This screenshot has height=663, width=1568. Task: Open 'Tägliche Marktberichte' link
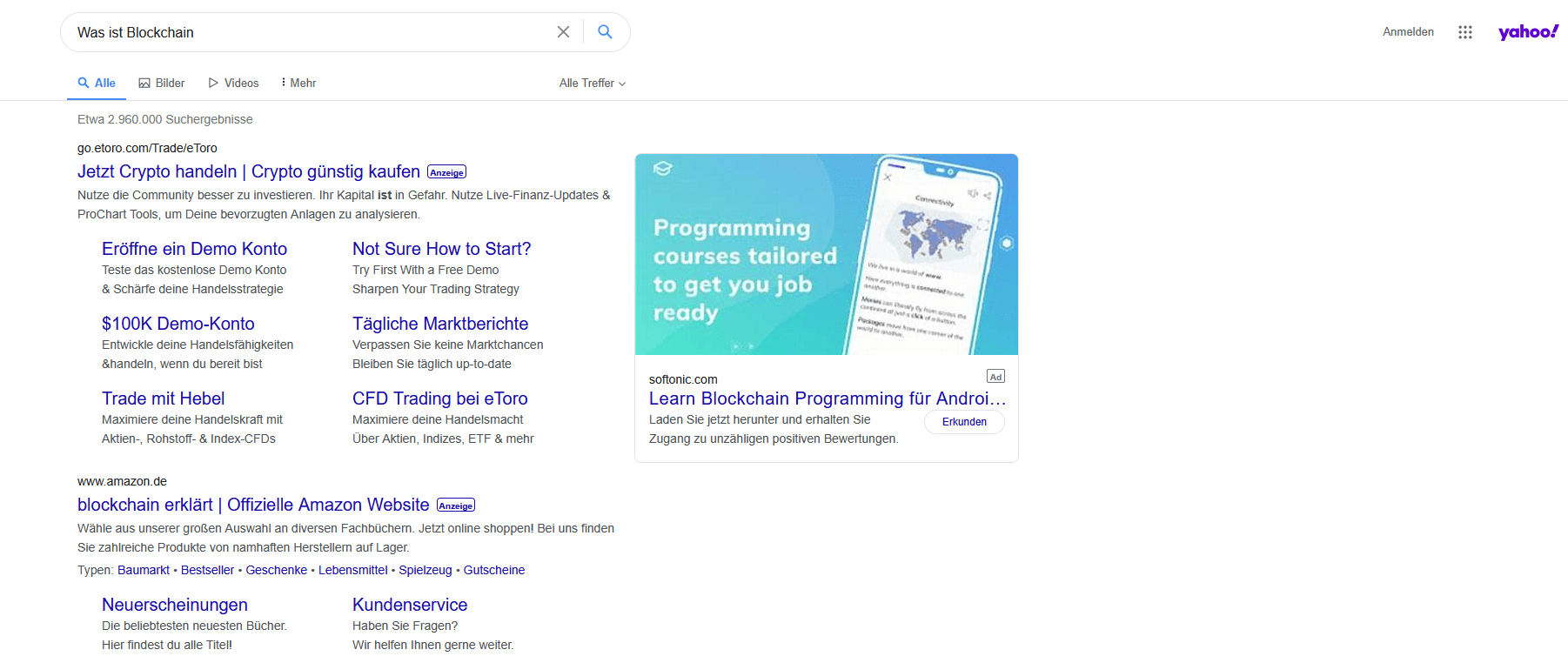pyautogui.click(x=440, y=324)
